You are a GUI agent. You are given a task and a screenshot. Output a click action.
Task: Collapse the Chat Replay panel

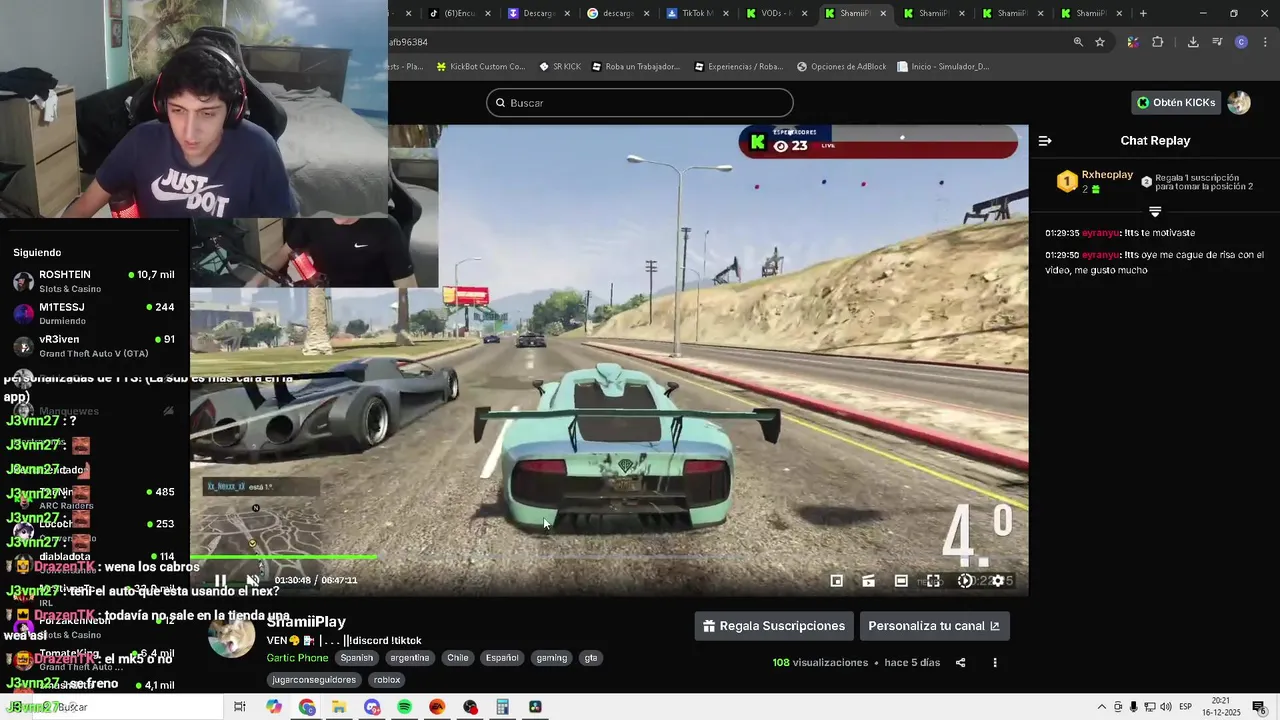pyautogui.click(x=1045, y=141)
